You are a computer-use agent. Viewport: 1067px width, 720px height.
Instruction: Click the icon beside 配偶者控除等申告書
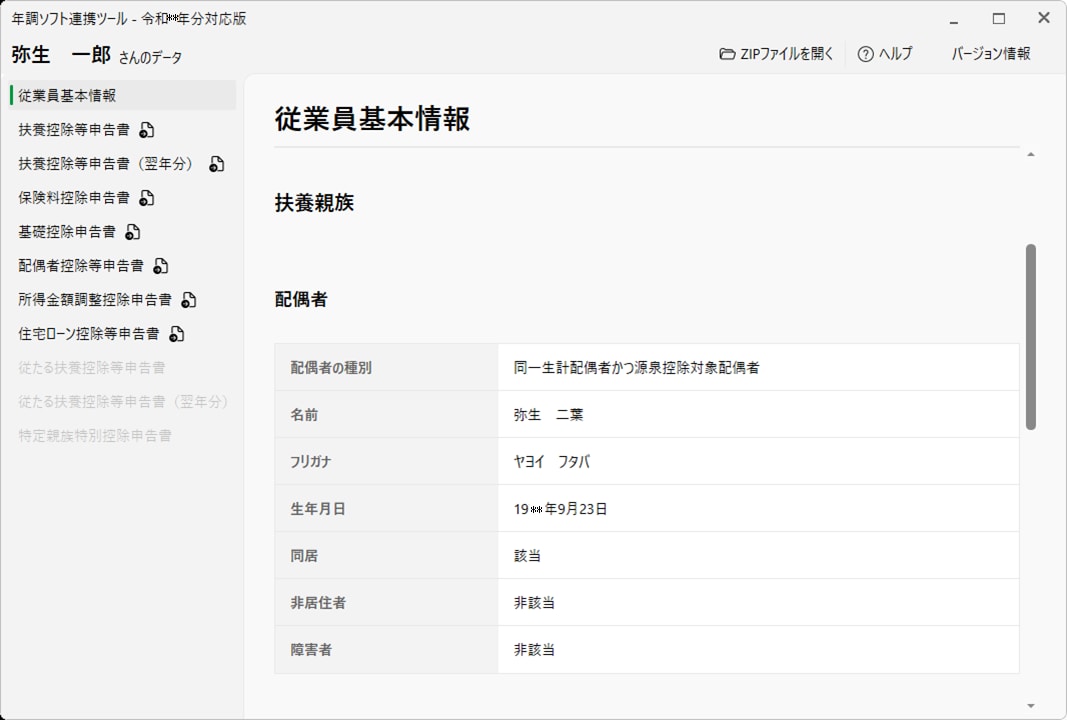tap(161, 266)
